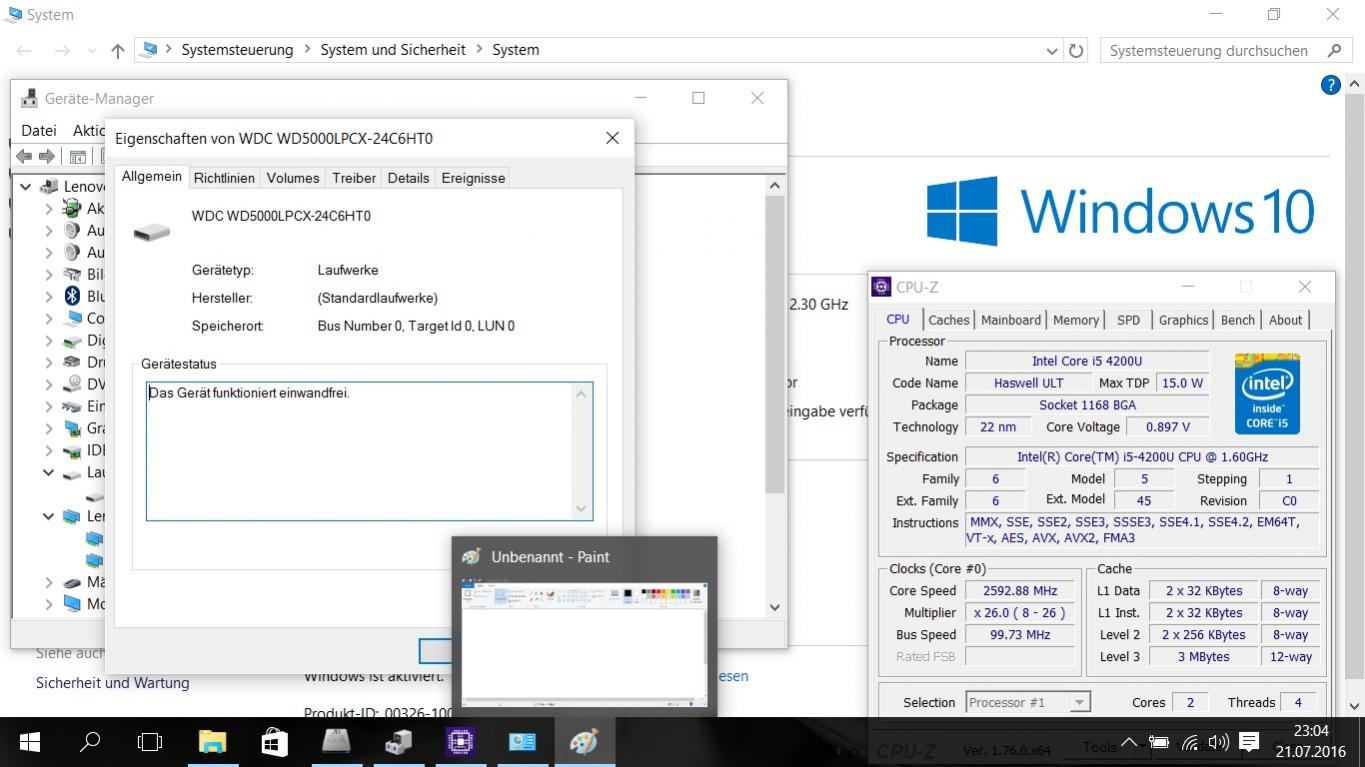Collapse the Lenovo root node in device tree
This screenshot has height=767, width=1365.
[26, 186]
